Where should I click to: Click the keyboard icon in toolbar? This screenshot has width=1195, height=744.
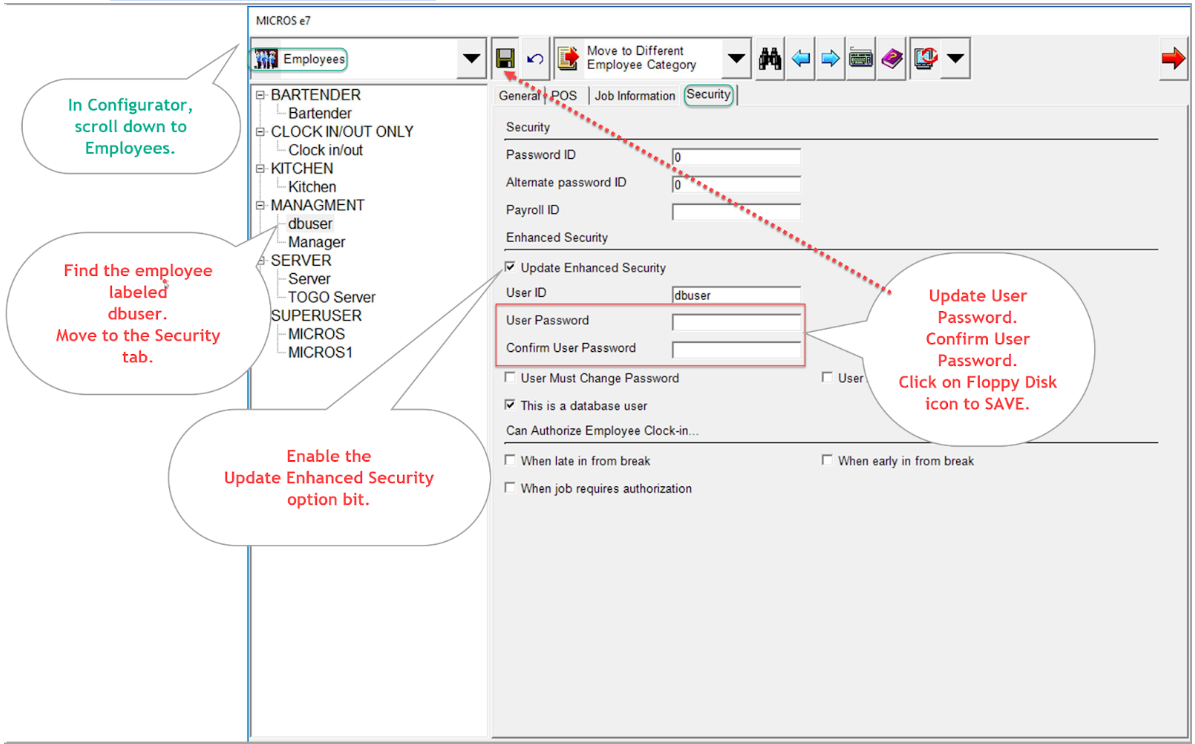tap(860, 58)
